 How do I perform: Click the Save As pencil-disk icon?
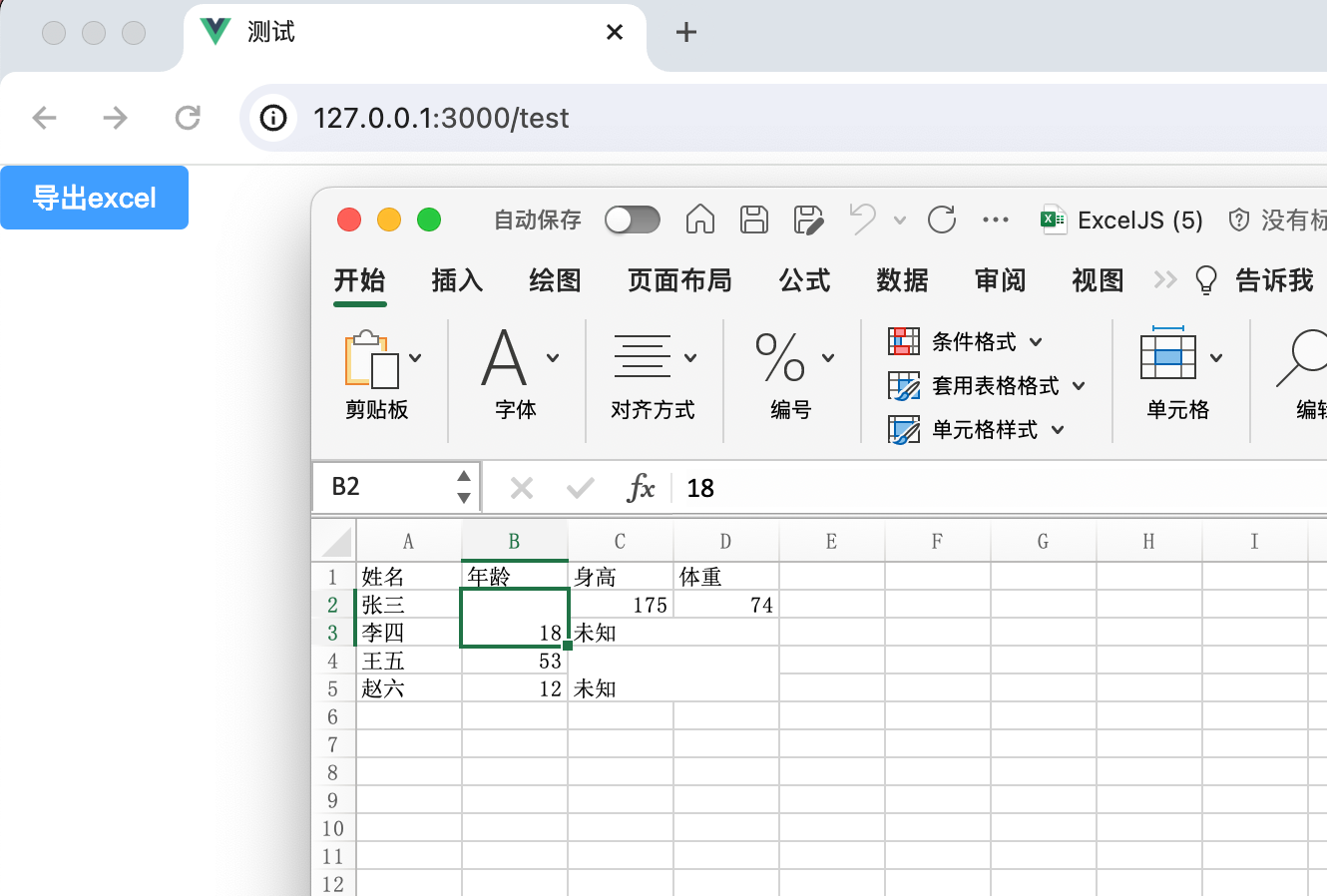click(808, 220)
